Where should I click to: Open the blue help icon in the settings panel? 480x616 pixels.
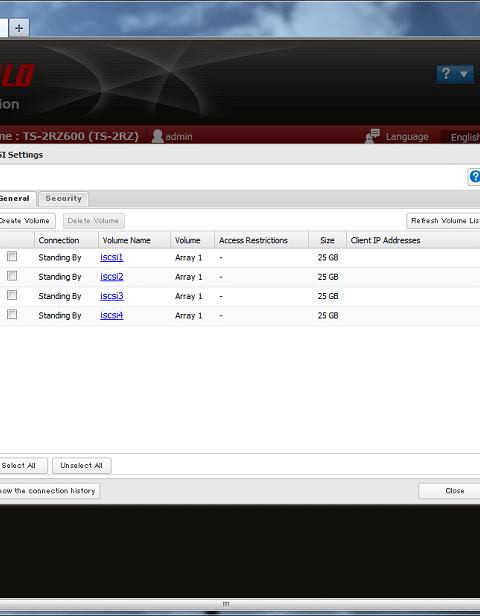click(x=475, y=177)
